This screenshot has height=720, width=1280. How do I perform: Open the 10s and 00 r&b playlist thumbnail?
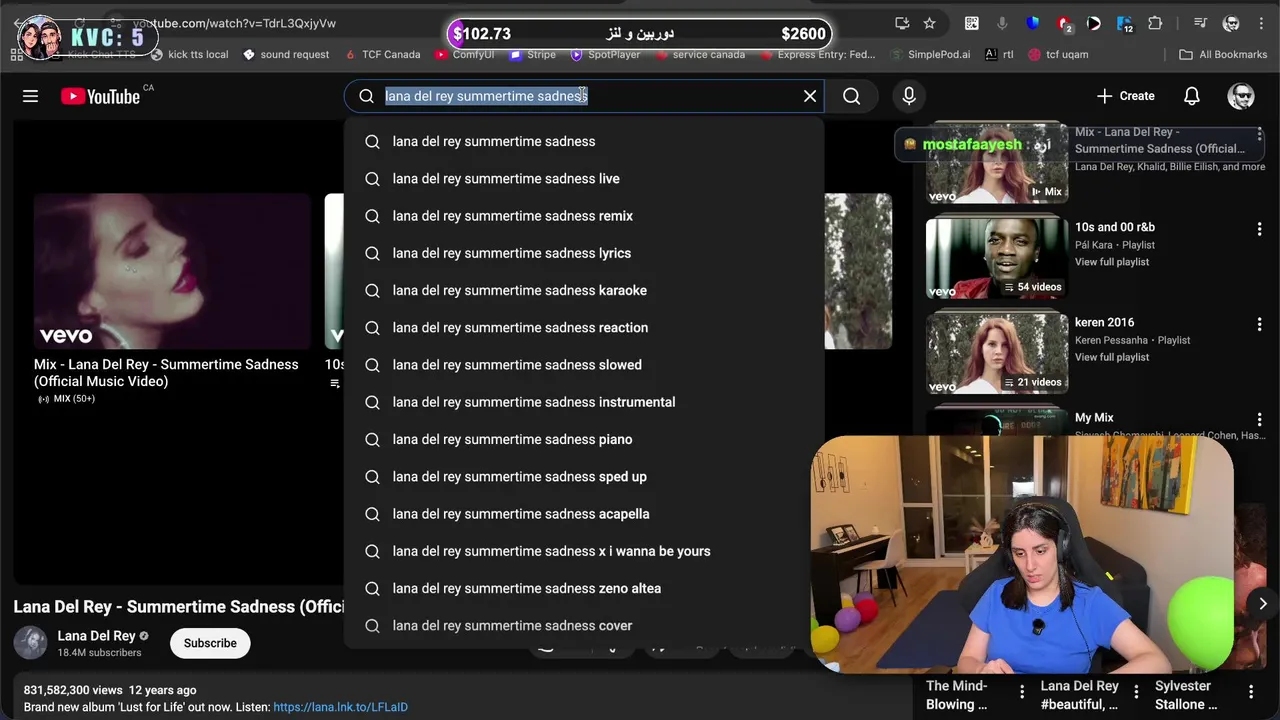click(x=997, y=258)
